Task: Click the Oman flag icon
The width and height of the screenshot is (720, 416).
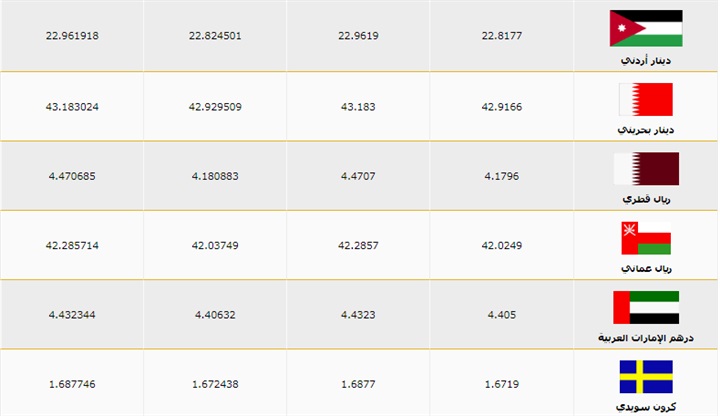Action: click(645, 238)
